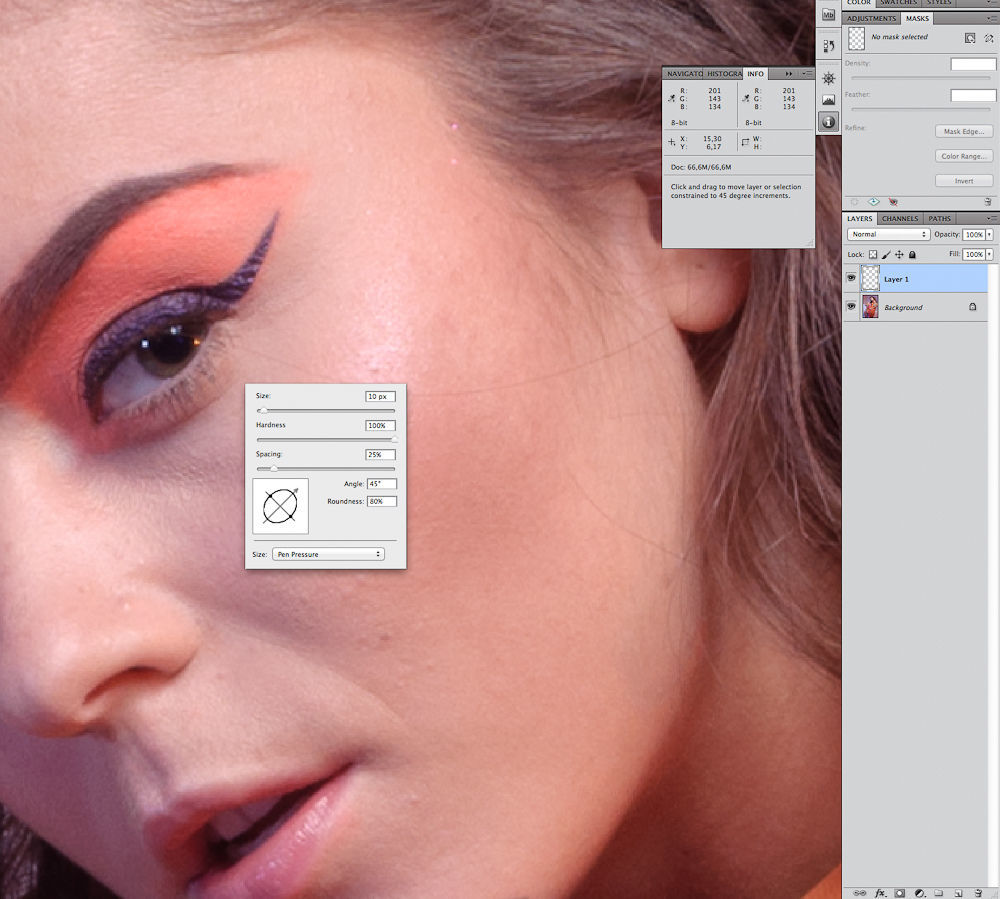Create new adjustment layer from Layers footer
Image resolution: width=1000 pixels, height=899 pixels.
click(x=919, y=892)
